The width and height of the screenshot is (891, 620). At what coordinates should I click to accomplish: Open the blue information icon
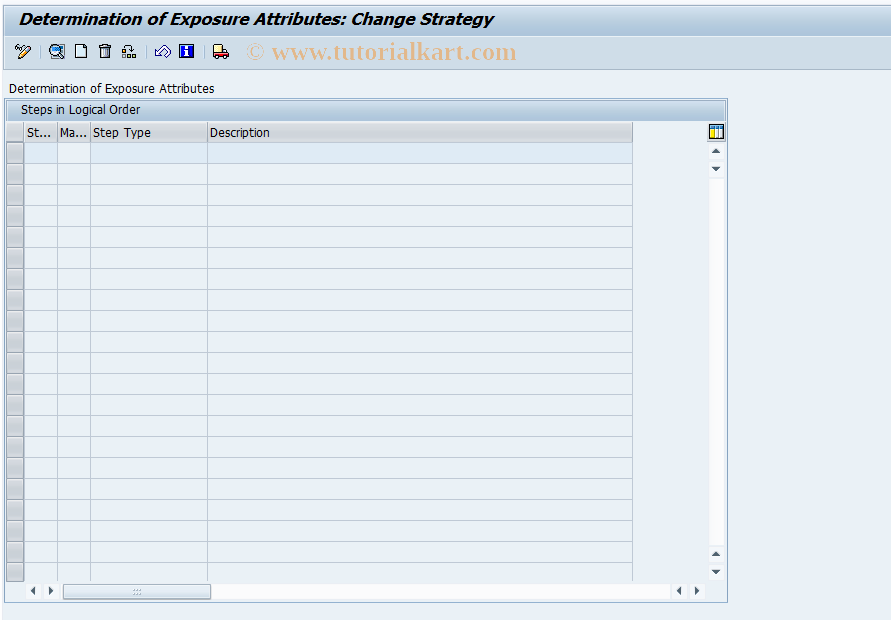tap(186, 52)
